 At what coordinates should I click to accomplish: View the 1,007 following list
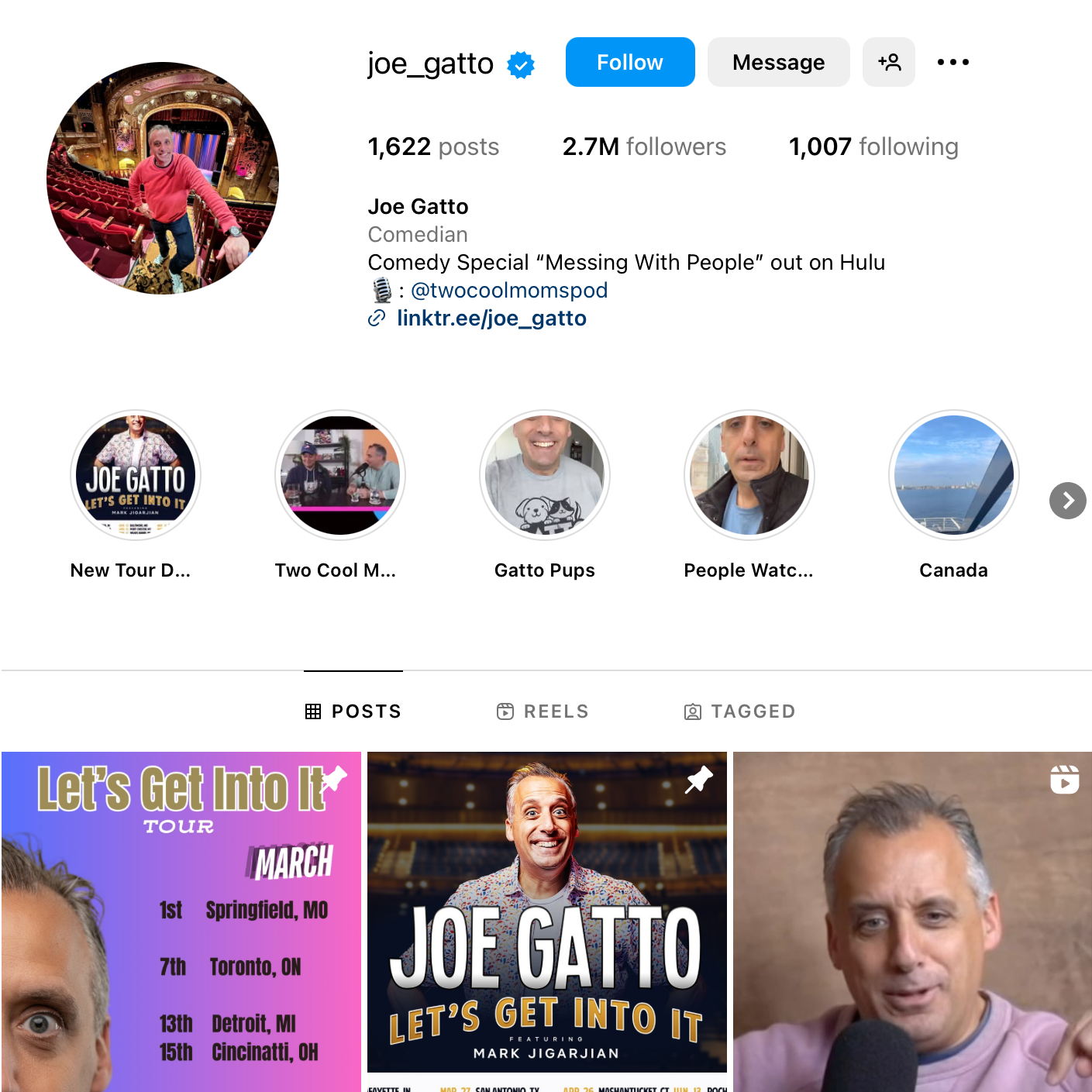click(x=873, y=146)
